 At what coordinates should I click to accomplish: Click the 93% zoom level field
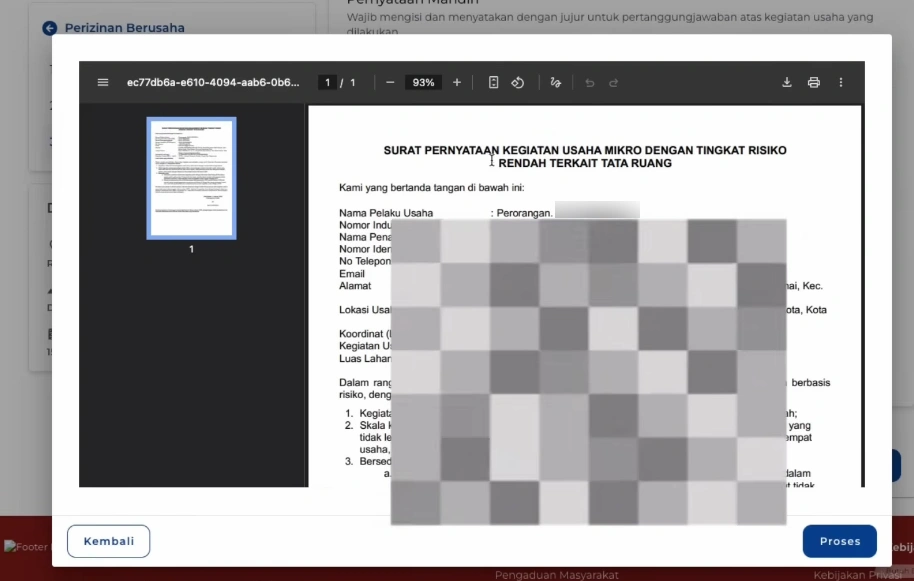(x=423, y=83)
